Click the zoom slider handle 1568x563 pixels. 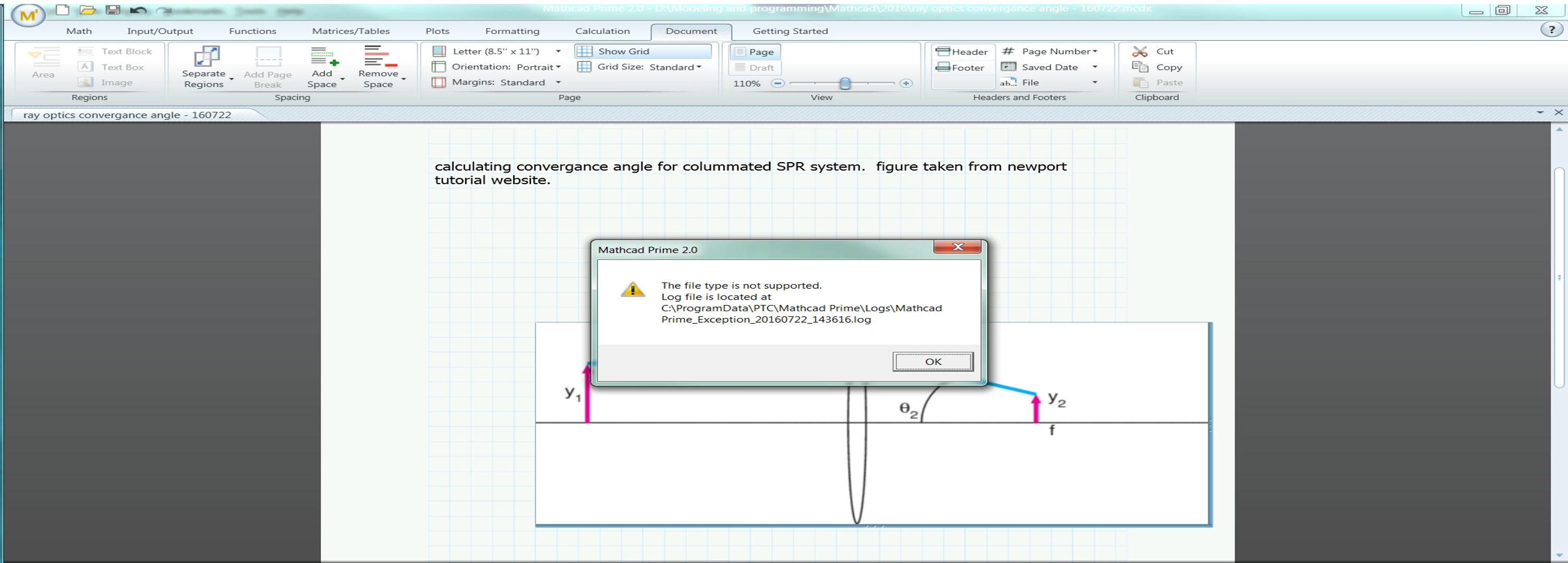click(x=844, y=83)
